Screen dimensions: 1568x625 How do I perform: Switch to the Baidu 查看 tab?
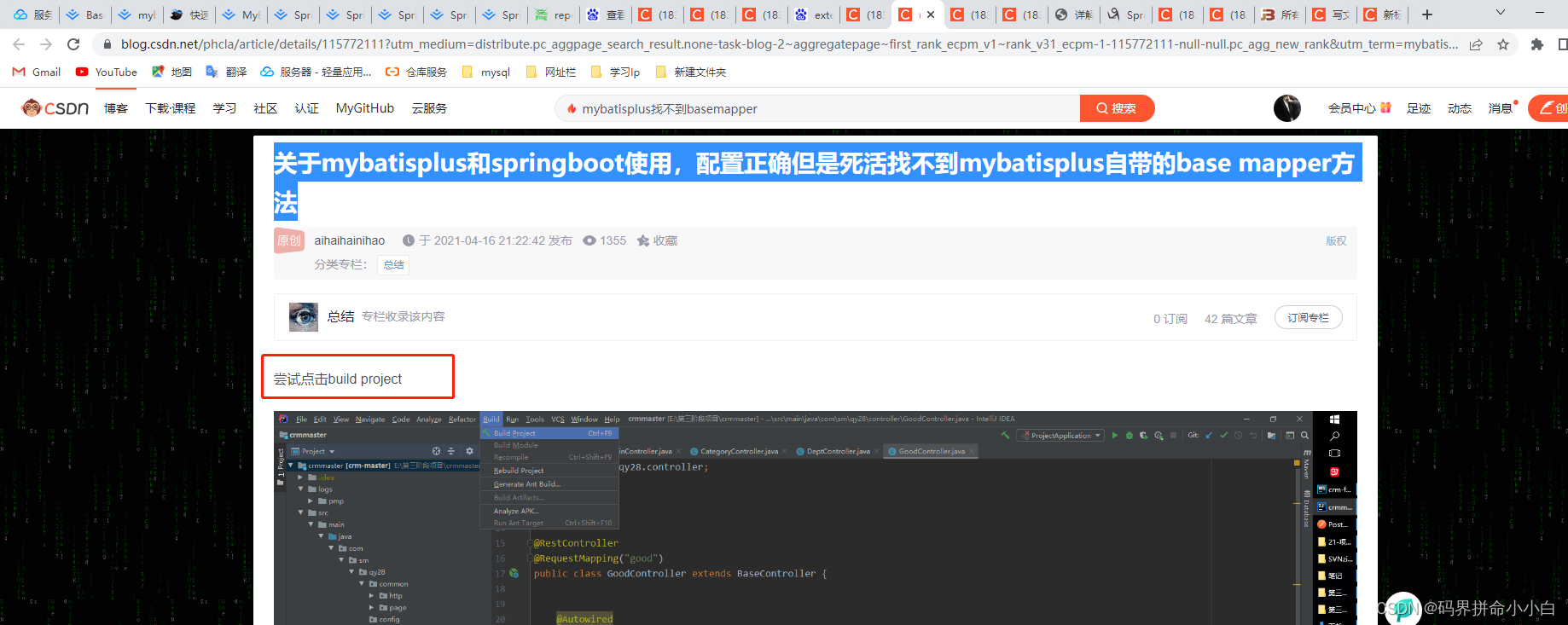pos(606,14)
